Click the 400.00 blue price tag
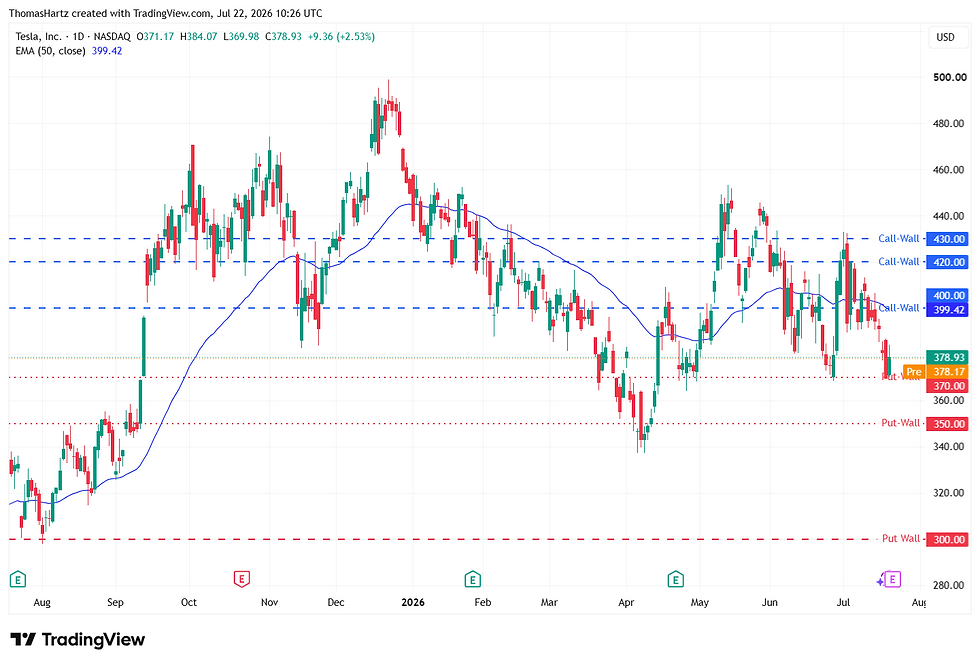 [948, 296]
